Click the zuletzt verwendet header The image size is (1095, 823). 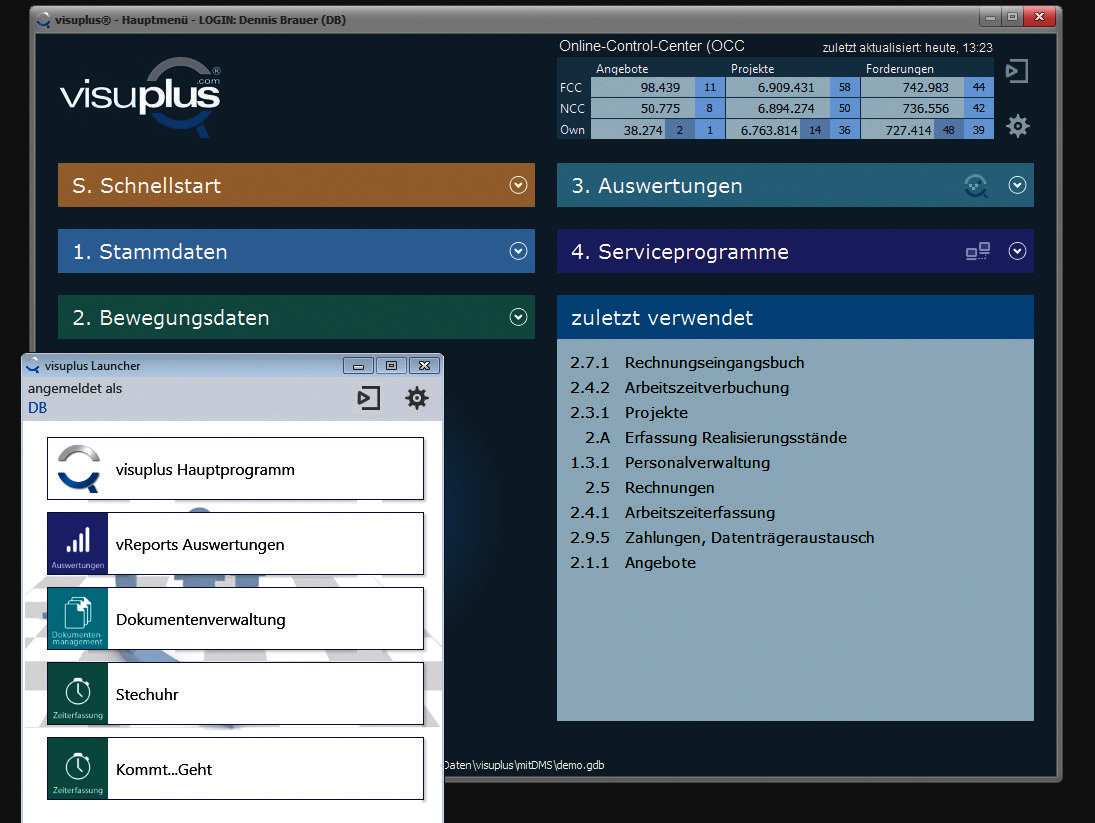(x=795, y=317)
